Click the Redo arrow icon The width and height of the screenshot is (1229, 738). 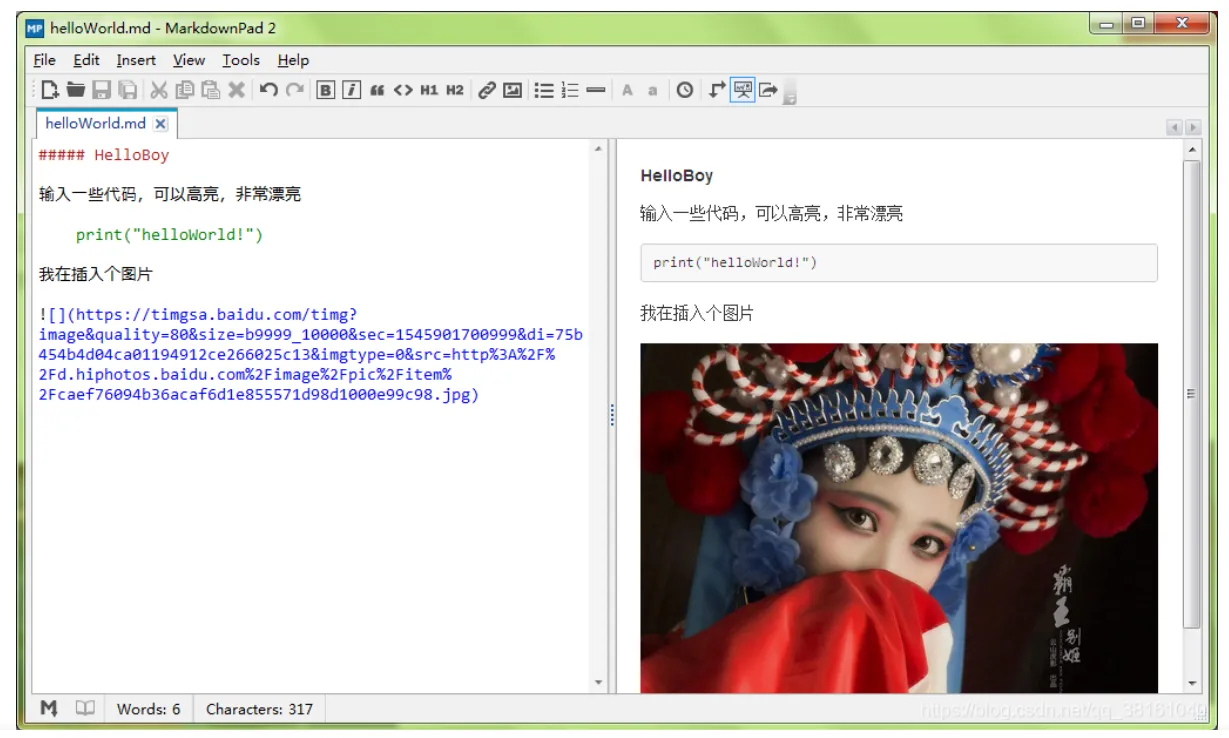pyautogui.click(x=294, y=90)
